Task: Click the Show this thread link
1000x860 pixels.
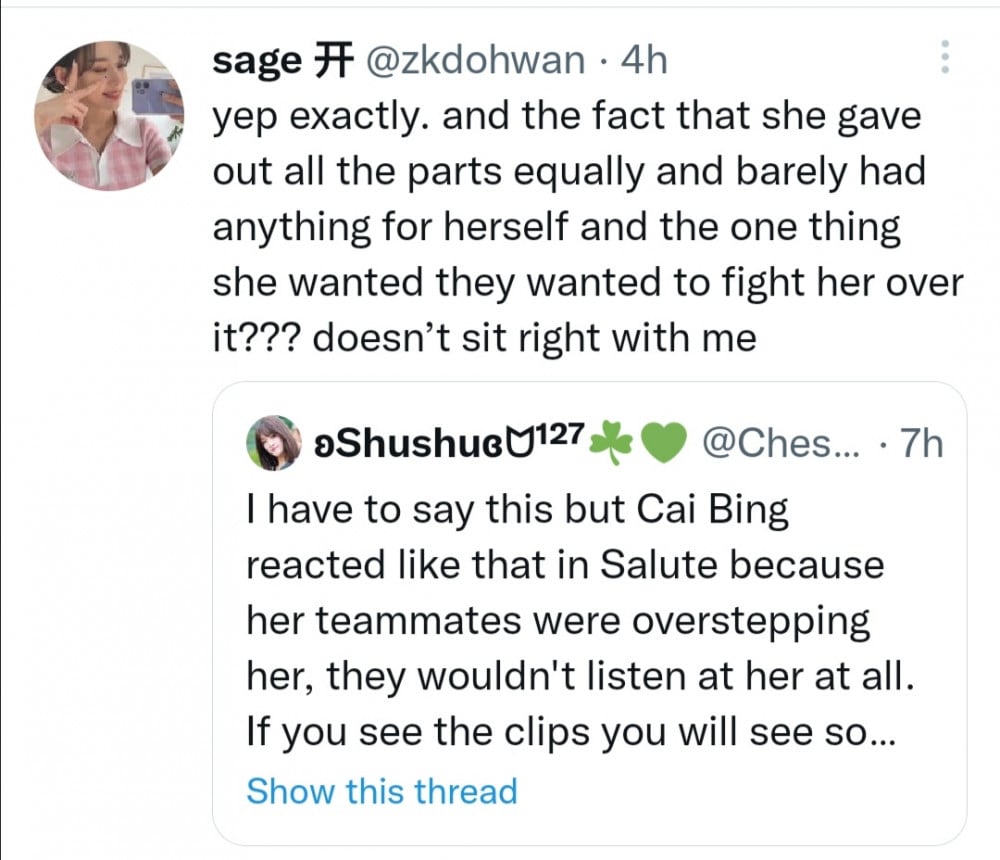Action: 381,791
